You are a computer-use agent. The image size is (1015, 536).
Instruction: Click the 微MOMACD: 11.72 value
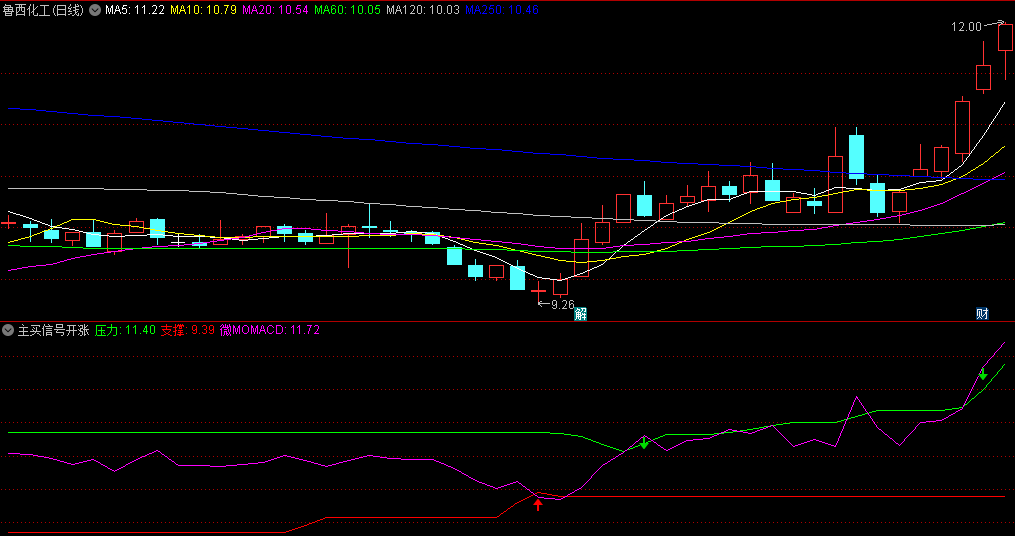click(x=269, y=330)
